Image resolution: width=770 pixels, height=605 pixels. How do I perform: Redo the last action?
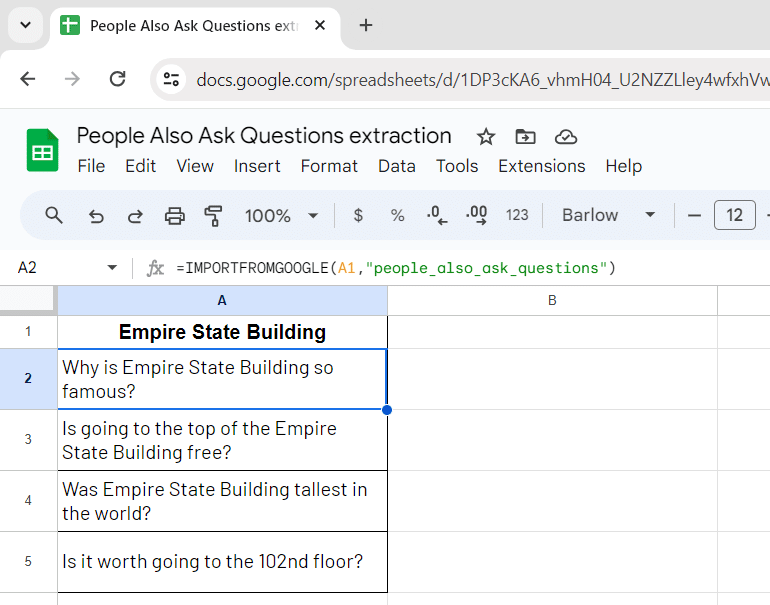(135, 215)
